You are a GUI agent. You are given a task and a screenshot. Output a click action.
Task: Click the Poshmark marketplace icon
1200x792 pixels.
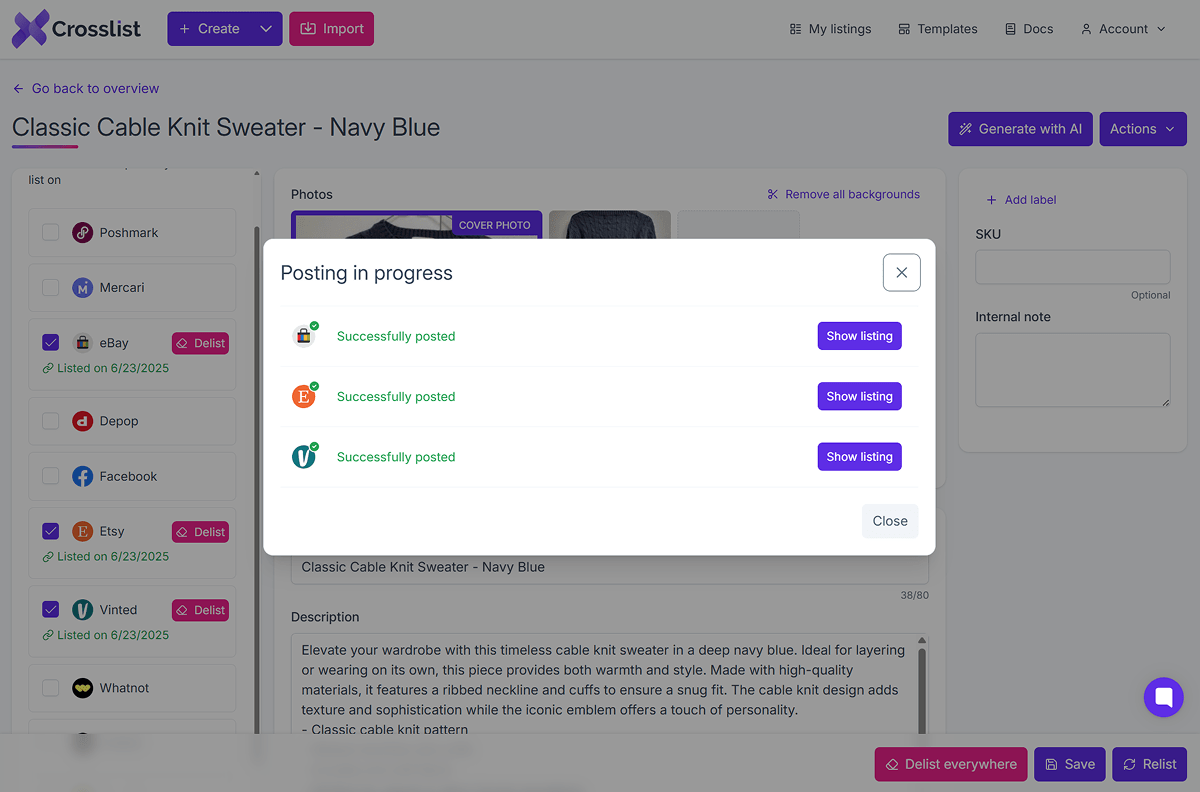(83, 233)
